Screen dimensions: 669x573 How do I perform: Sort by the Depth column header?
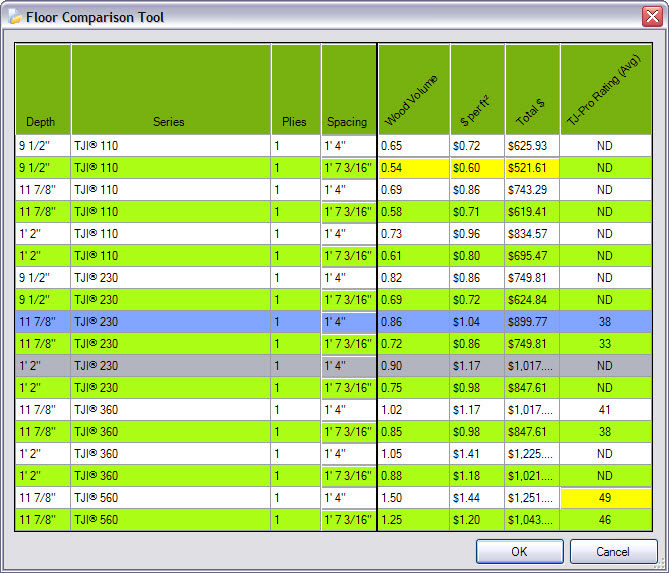pyautogui.click(x=43, y=89)
